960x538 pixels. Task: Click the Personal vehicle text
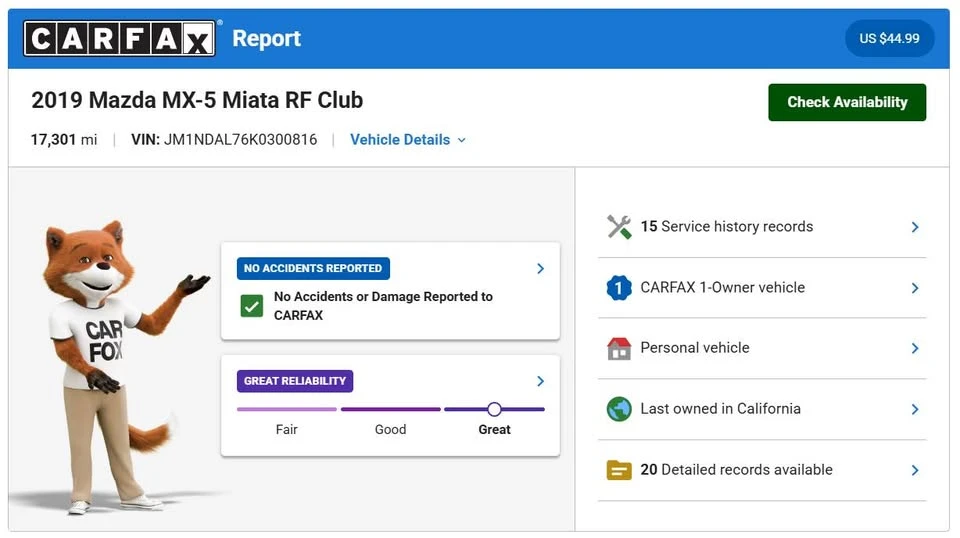pyautogui.click(x=695, y=348)
